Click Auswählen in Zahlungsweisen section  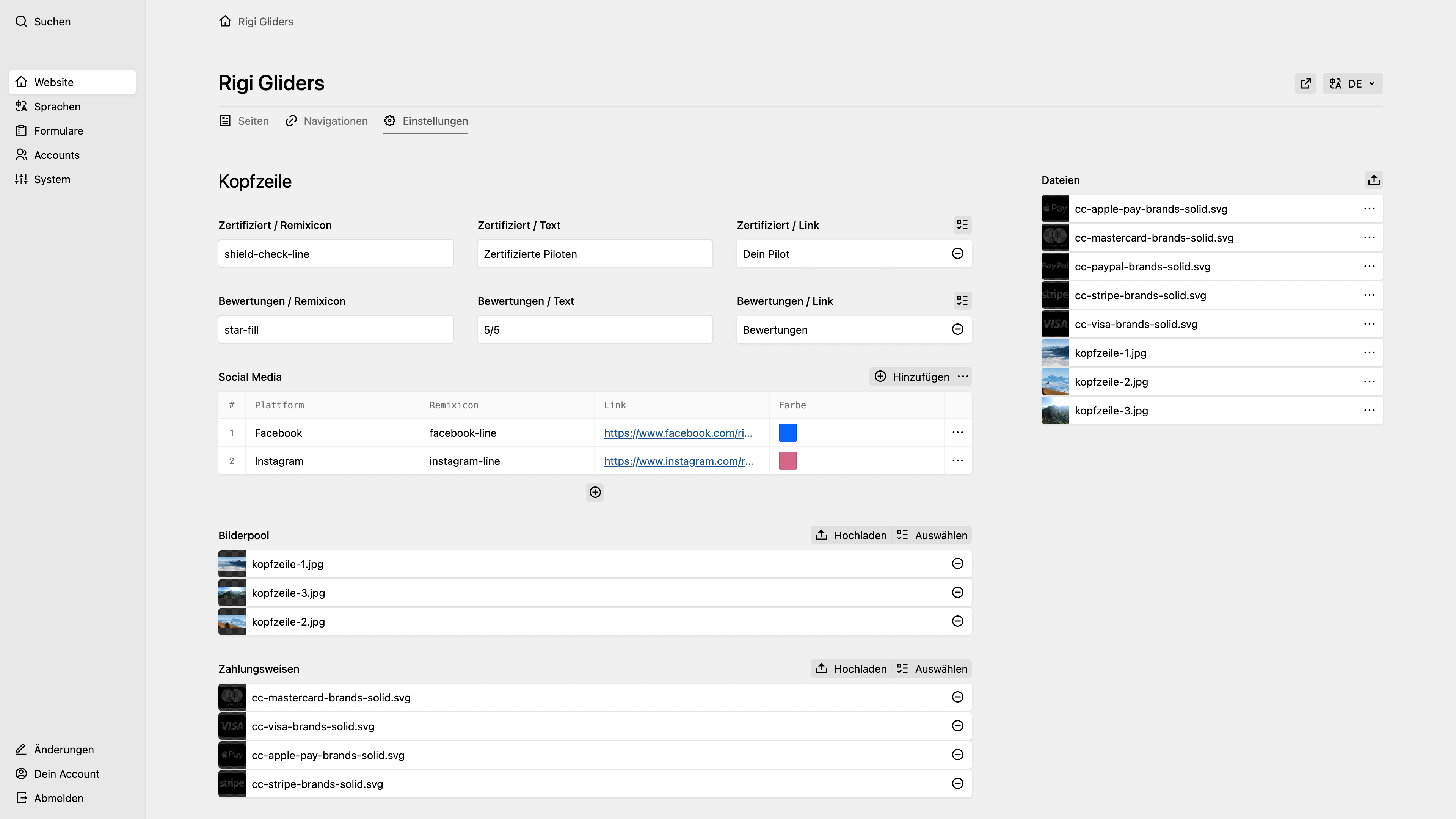(x=932, y=668)
